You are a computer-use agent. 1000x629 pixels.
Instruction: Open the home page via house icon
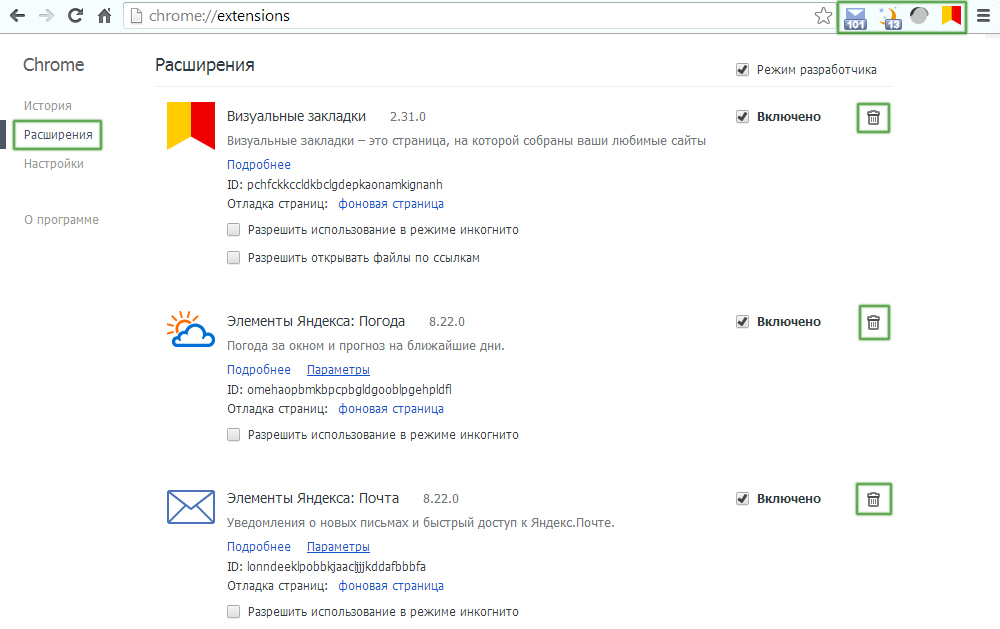pos(105,15)
